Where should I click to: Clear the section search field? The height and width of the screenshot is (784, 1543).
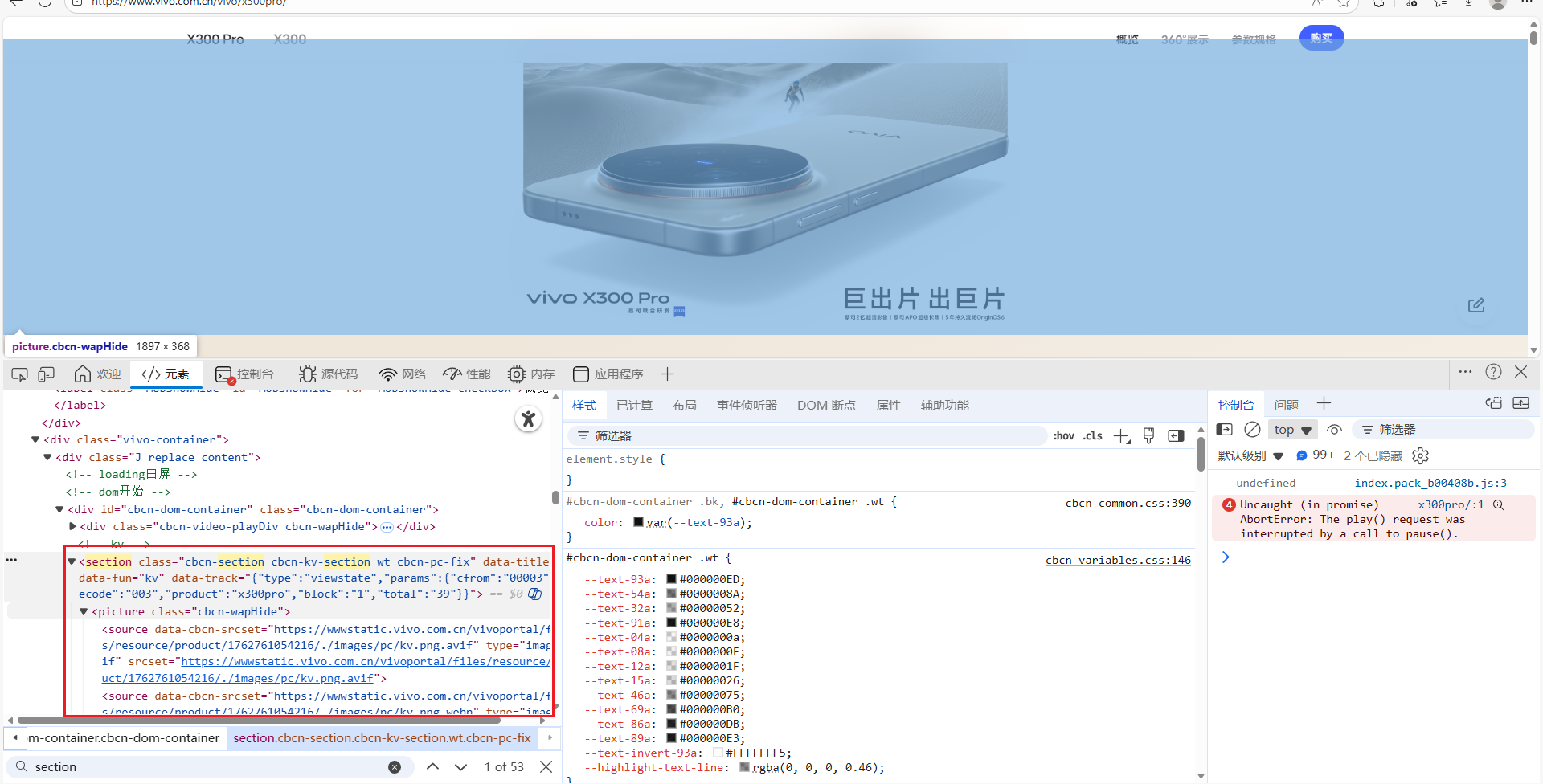point(395,767)
